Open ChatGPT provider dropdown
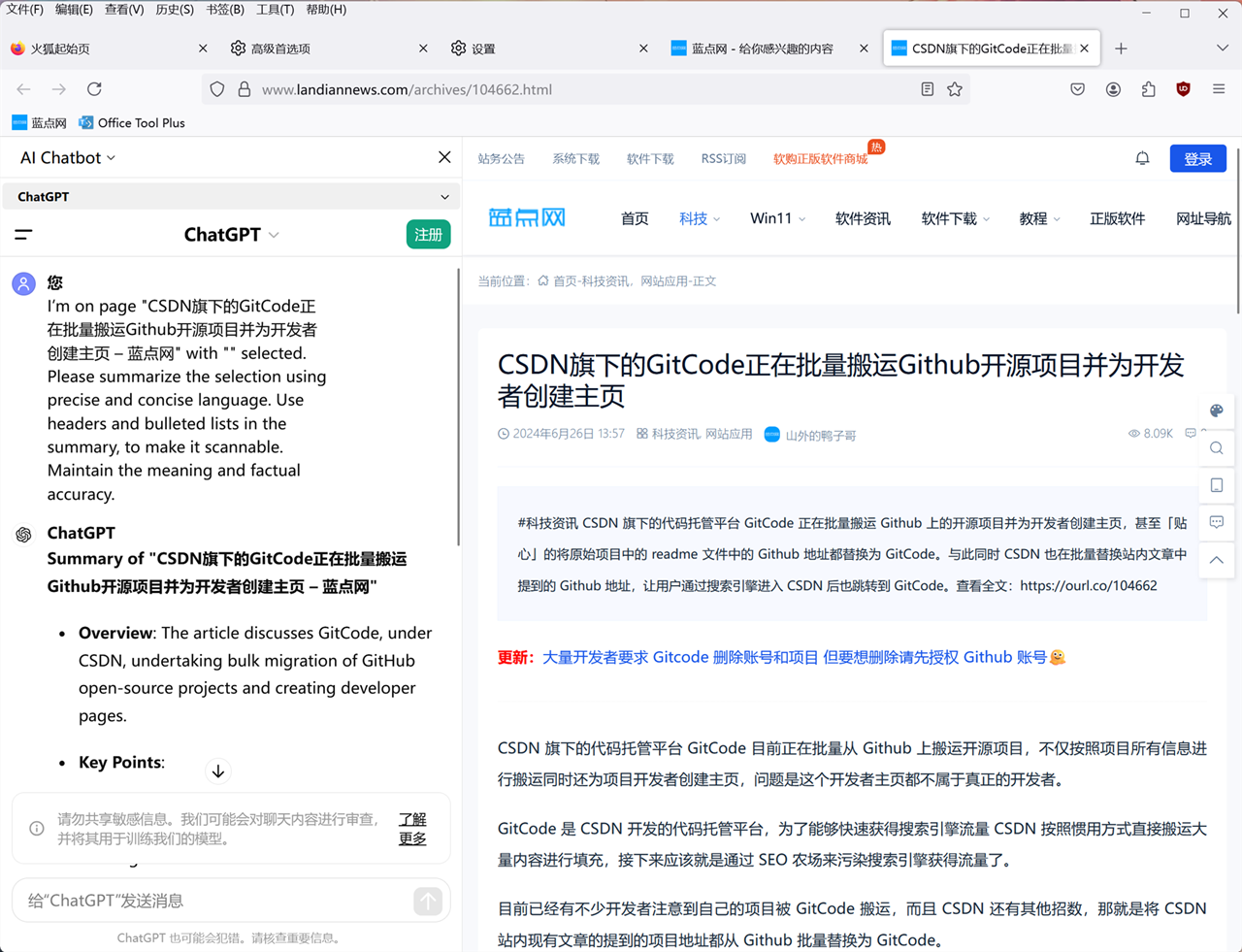1242x952 pixels. [231, 196]
